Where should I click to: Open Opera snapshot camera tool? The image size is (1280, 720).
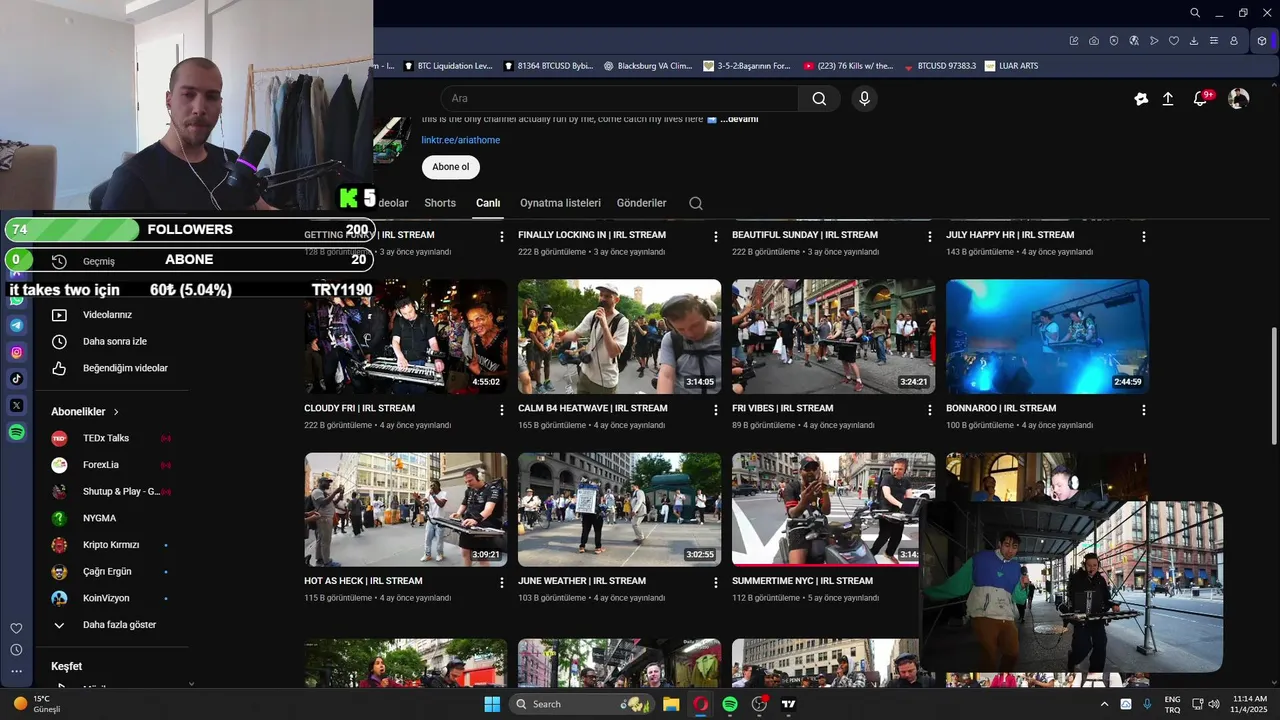coord(1094,41)
